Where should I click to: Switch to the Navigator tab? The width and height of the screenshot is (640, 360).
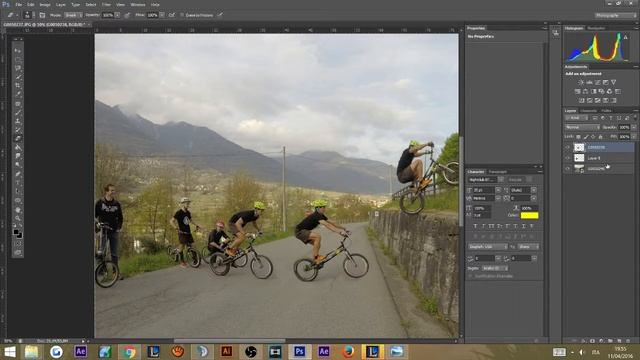tap(596, 28)
